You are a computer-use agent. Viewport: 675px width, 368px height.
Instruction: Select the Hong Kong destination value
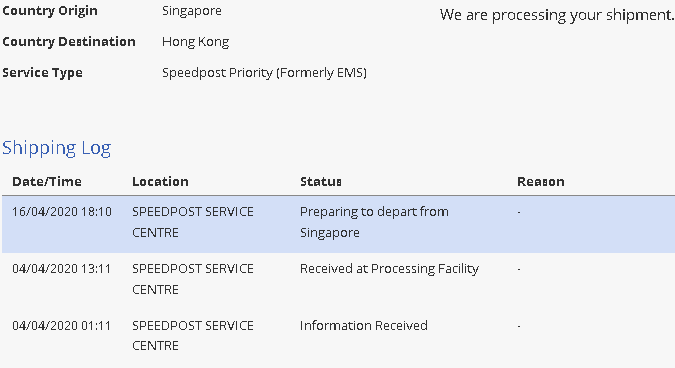pyautogui.click(x=195, y=42)
